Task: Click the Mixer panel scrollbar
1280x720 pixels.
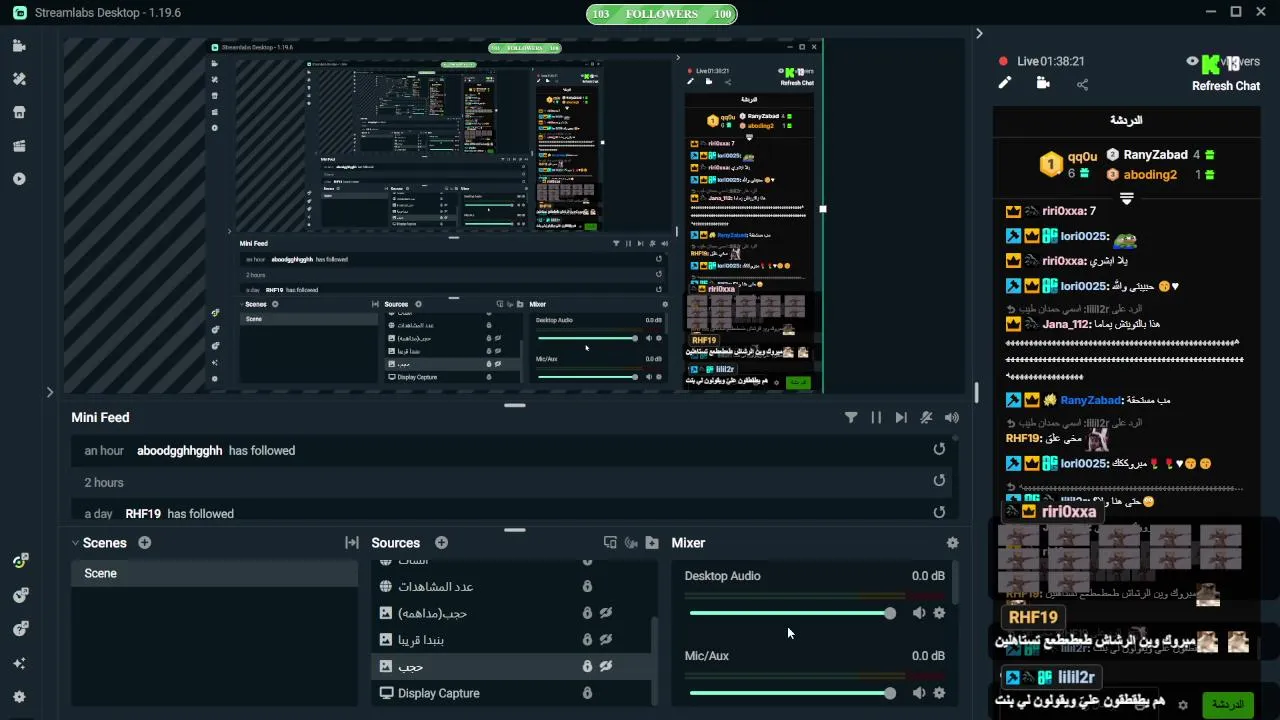Action: point(955,582)
